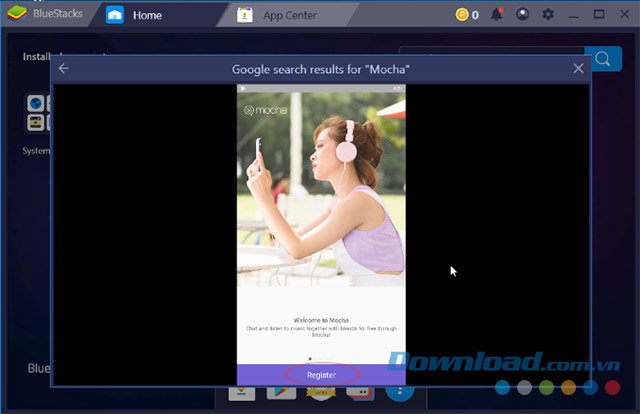Click the blue search magnifier button
The height and width of the screenshot is (414, 640).
click(603, 59)
